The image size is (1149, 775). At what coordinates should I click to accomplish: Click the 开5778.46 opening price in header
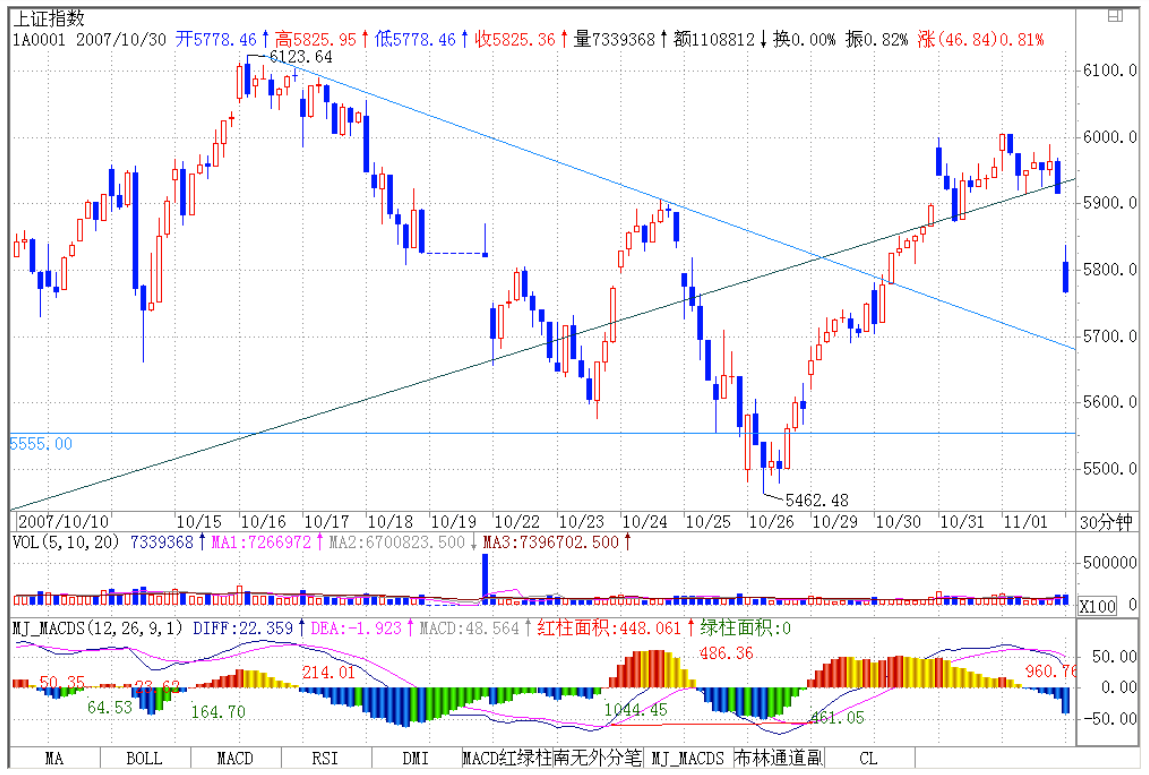pyautogui.click(x=217, y=40)
